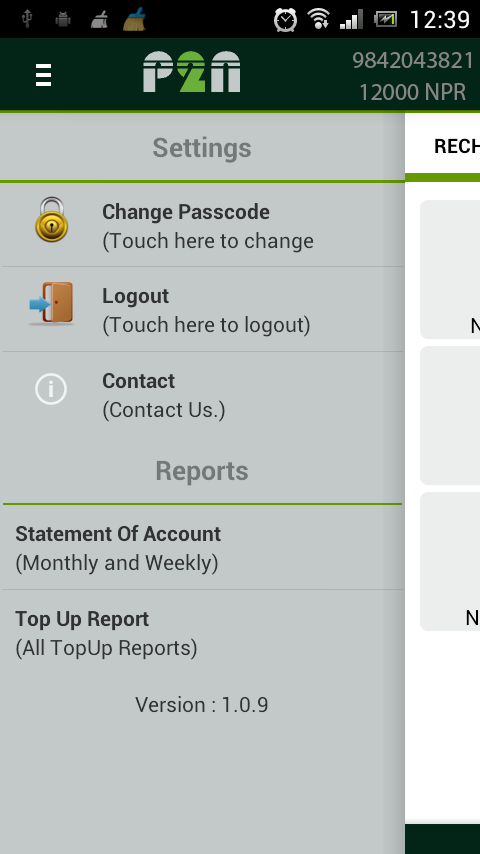
Task: Select the first recharge card tile
Action: [x=450, y=269]
